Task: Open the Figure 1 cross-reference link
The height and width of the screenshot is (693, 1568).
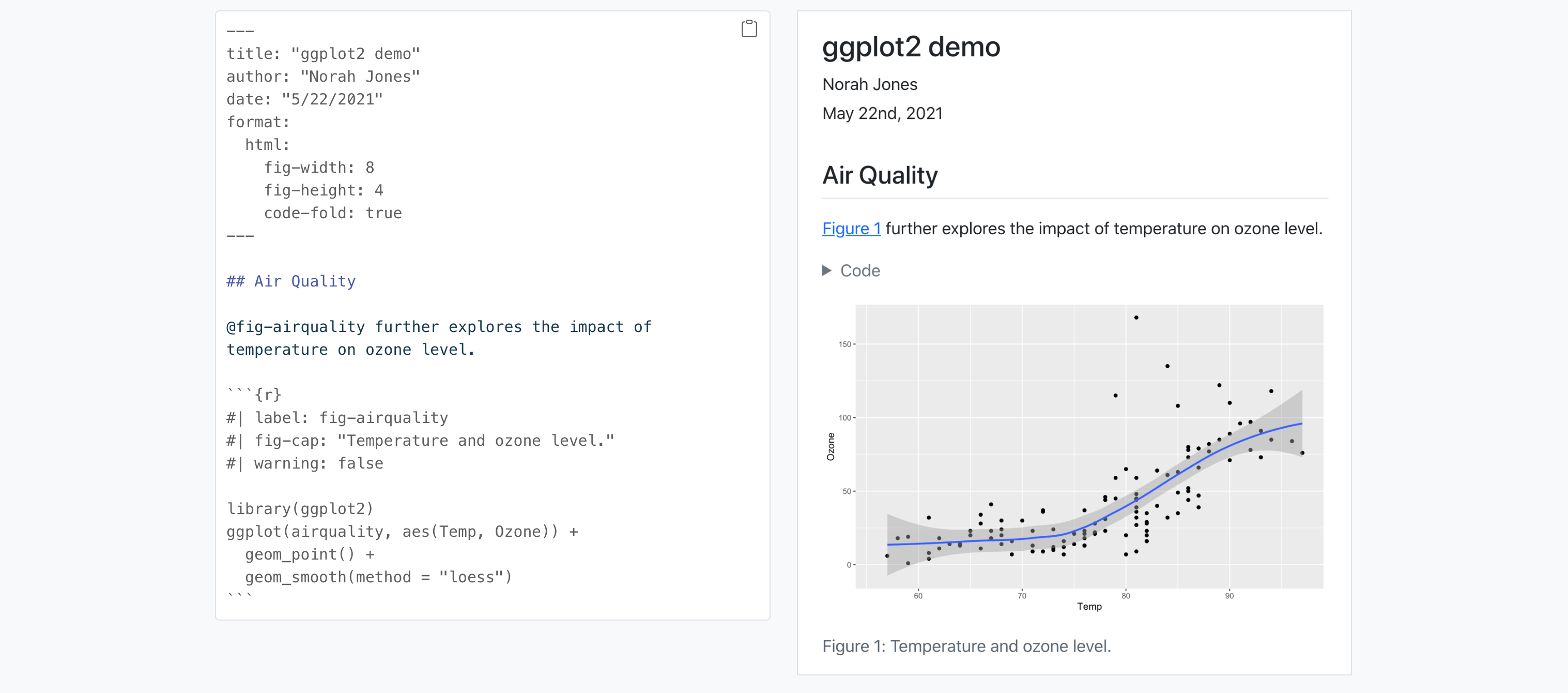Action: pos(851,229)
